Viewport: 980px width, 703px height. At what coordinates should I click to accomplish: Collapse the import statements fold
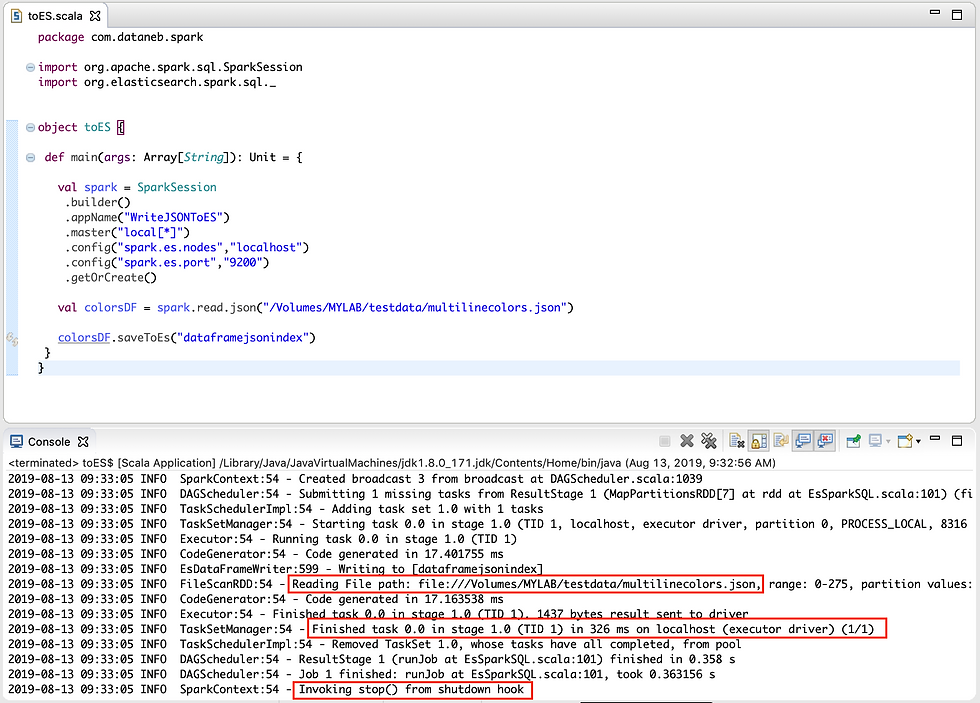[x=30, y=67]
